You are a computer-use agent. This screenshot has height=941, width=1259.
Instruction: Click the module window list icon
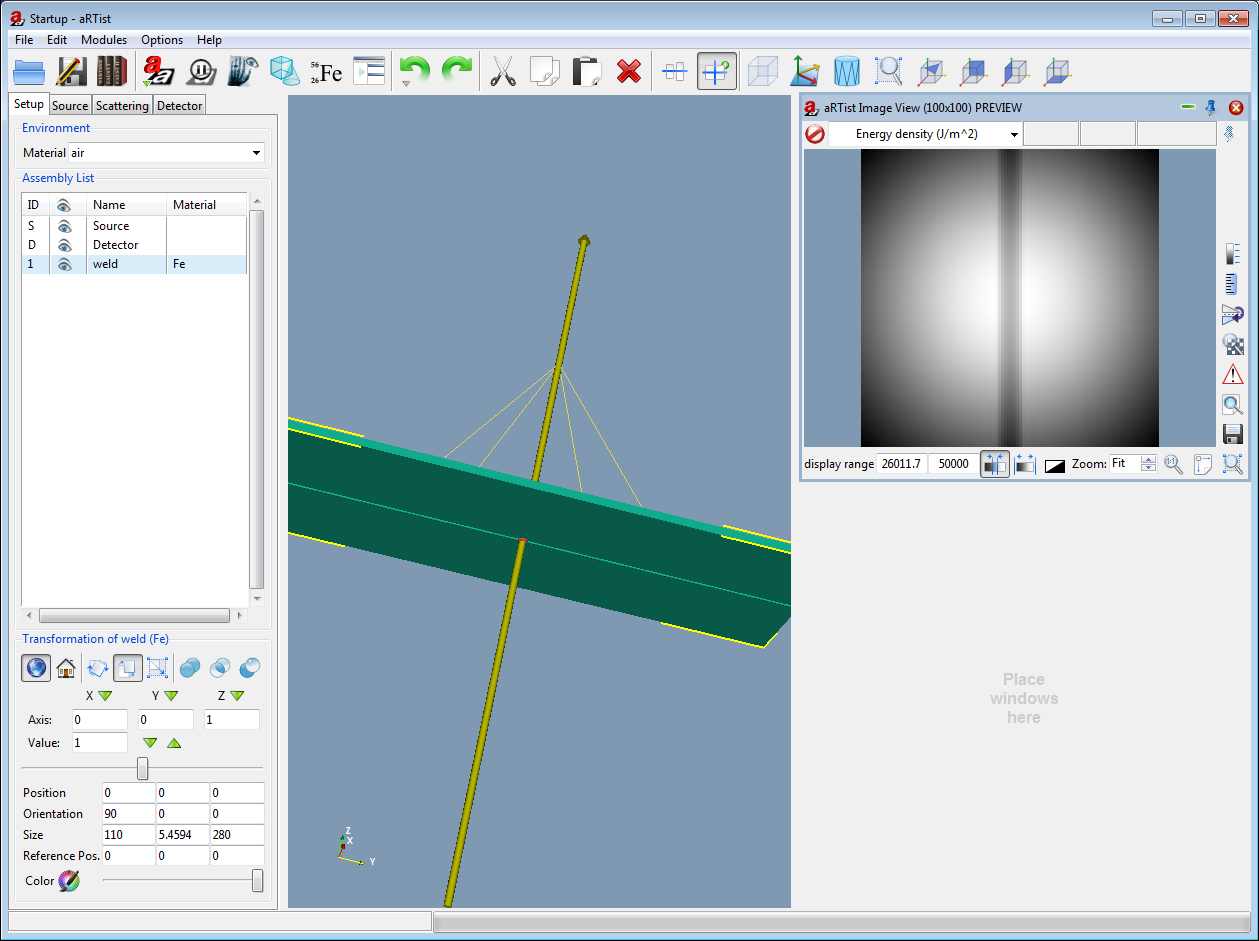(x=369, y=71)
